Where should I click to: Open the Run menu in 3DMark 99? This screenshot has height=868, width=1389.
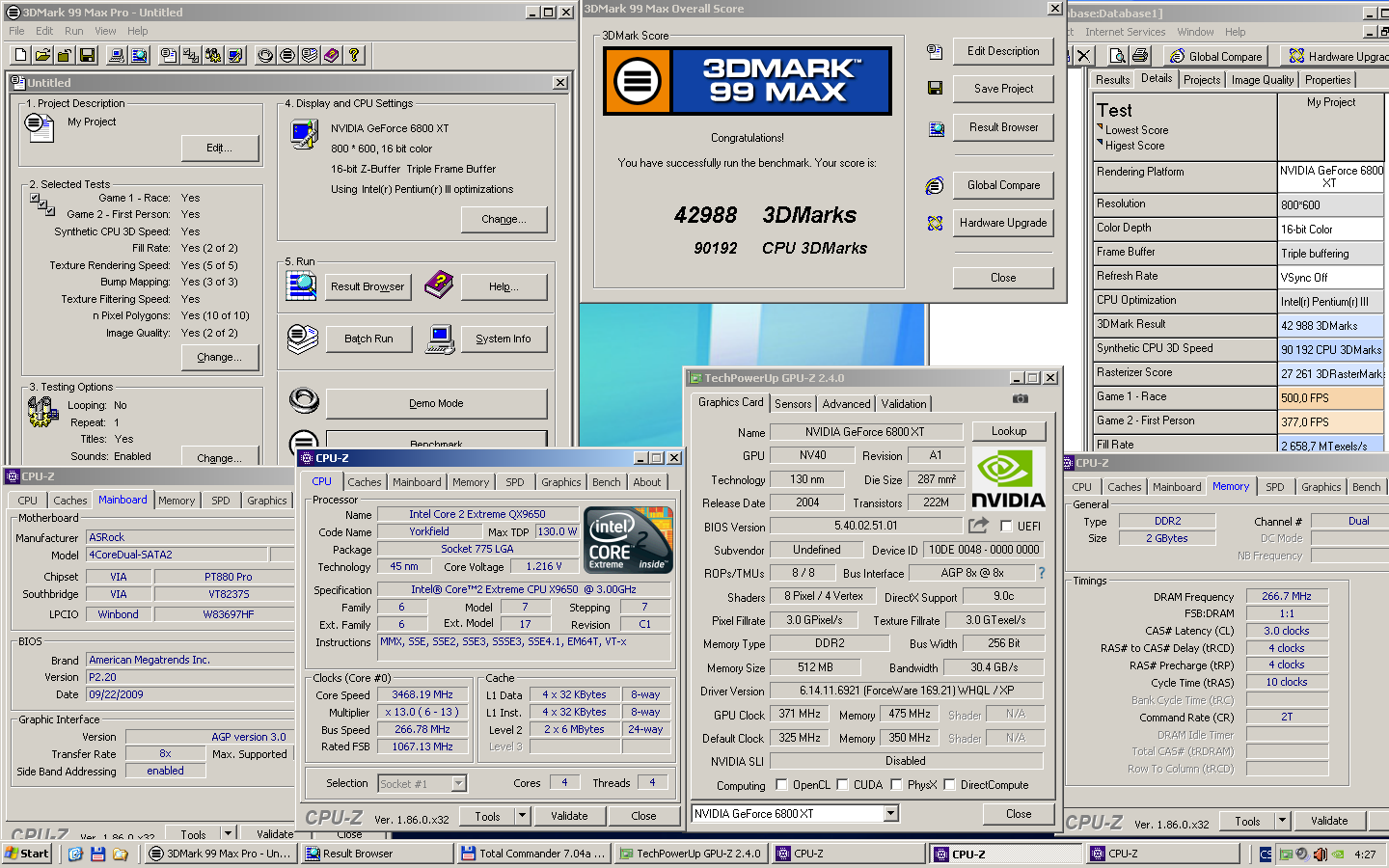[74, 31]
